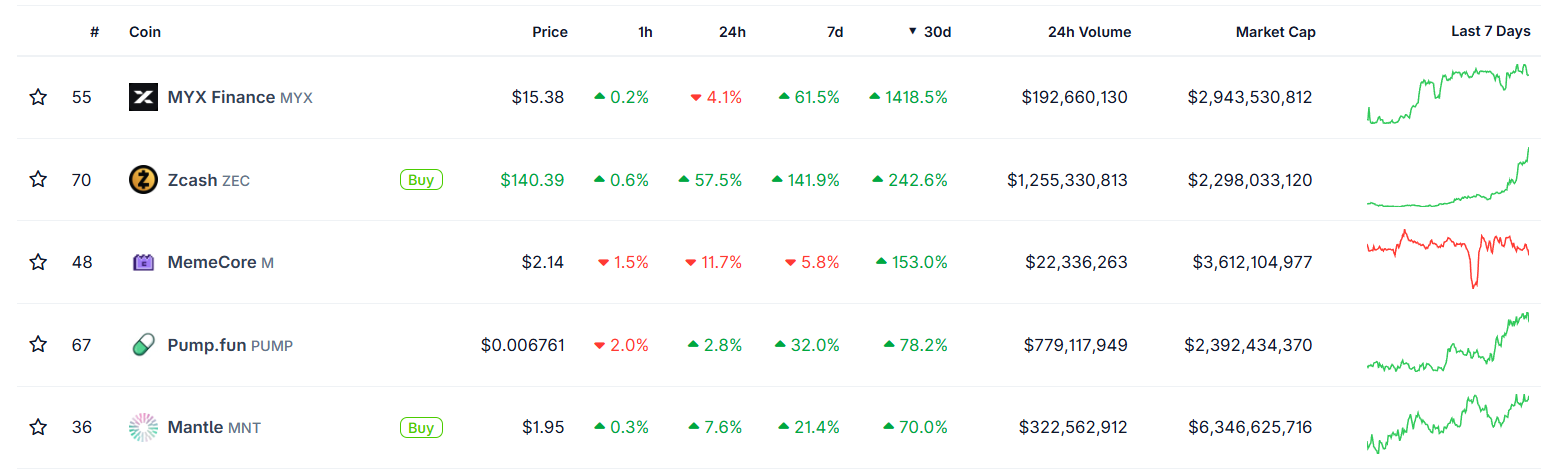Sort coins by 24h Volume header

coord(1089,32)
